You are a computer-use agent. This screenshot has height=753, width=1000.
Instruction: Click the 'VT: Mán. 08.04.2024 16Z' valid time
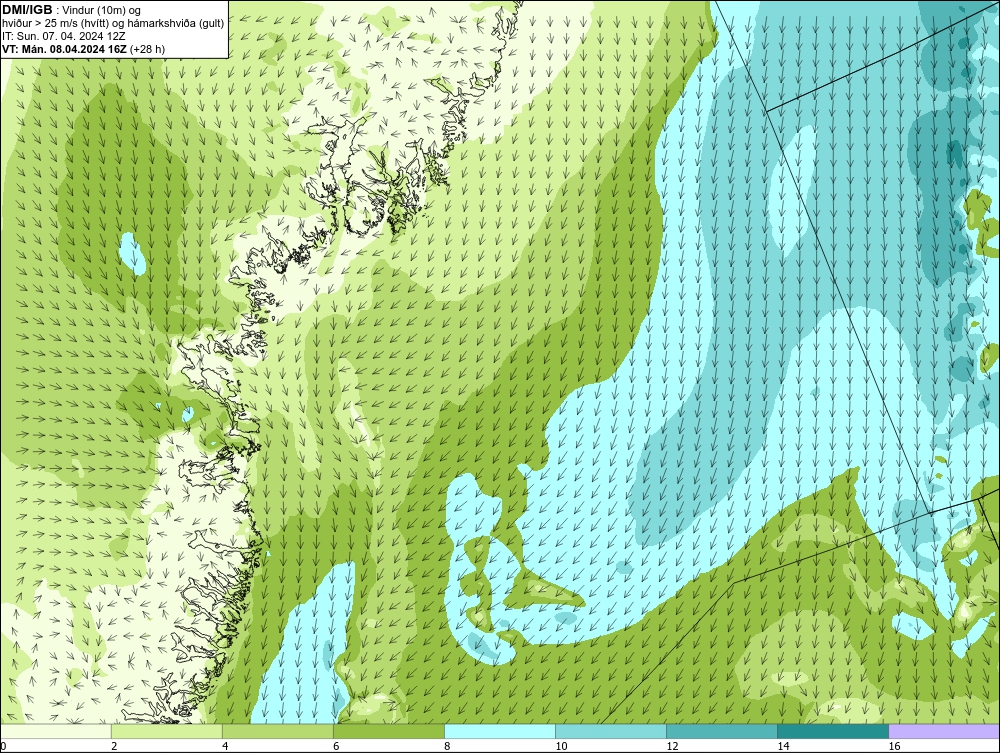(x=64, y=49)
